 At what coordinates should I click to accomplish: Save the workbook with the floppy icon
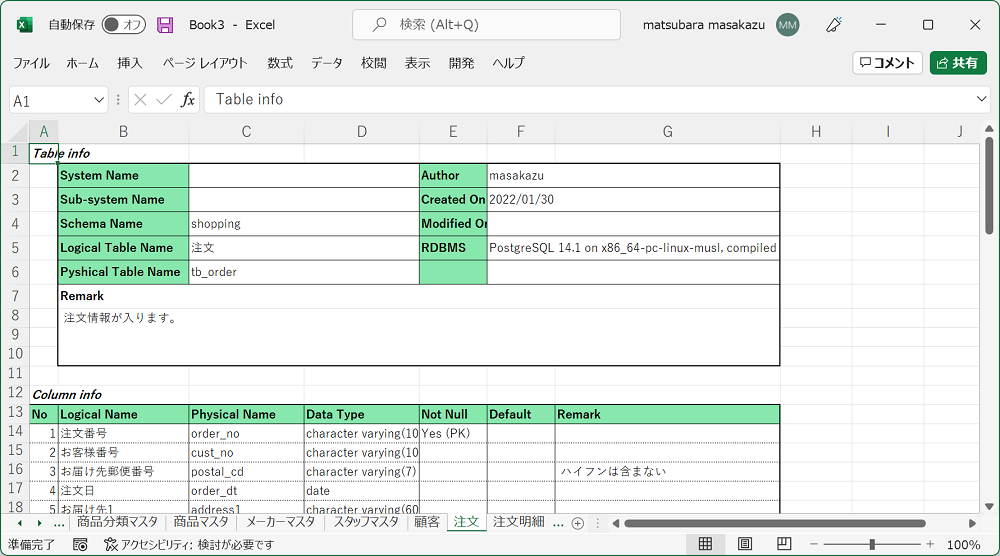coord(165,25)
